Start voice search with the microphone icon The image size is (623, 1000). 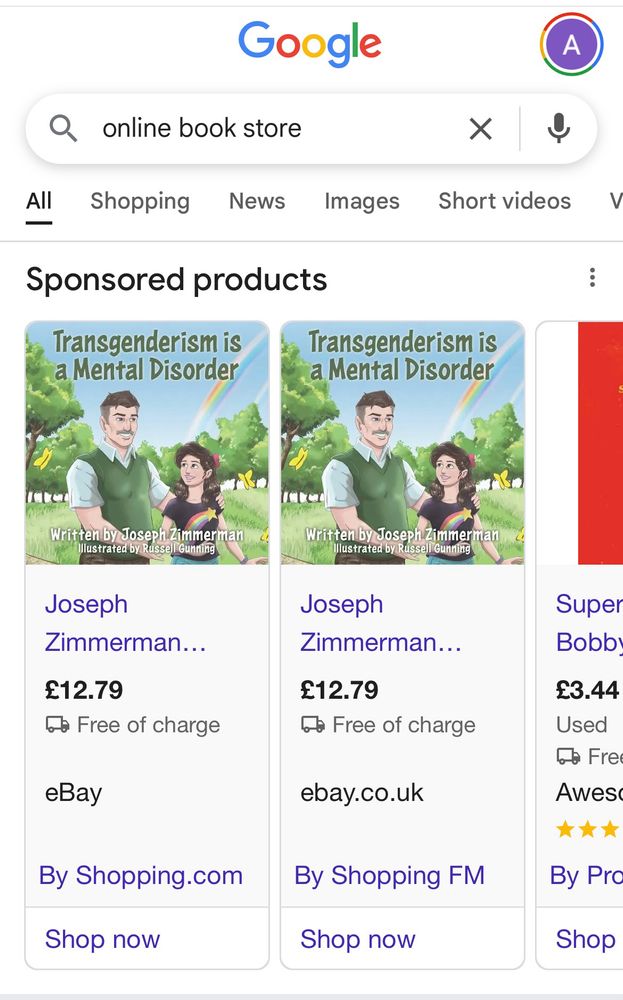pos(559,128)
